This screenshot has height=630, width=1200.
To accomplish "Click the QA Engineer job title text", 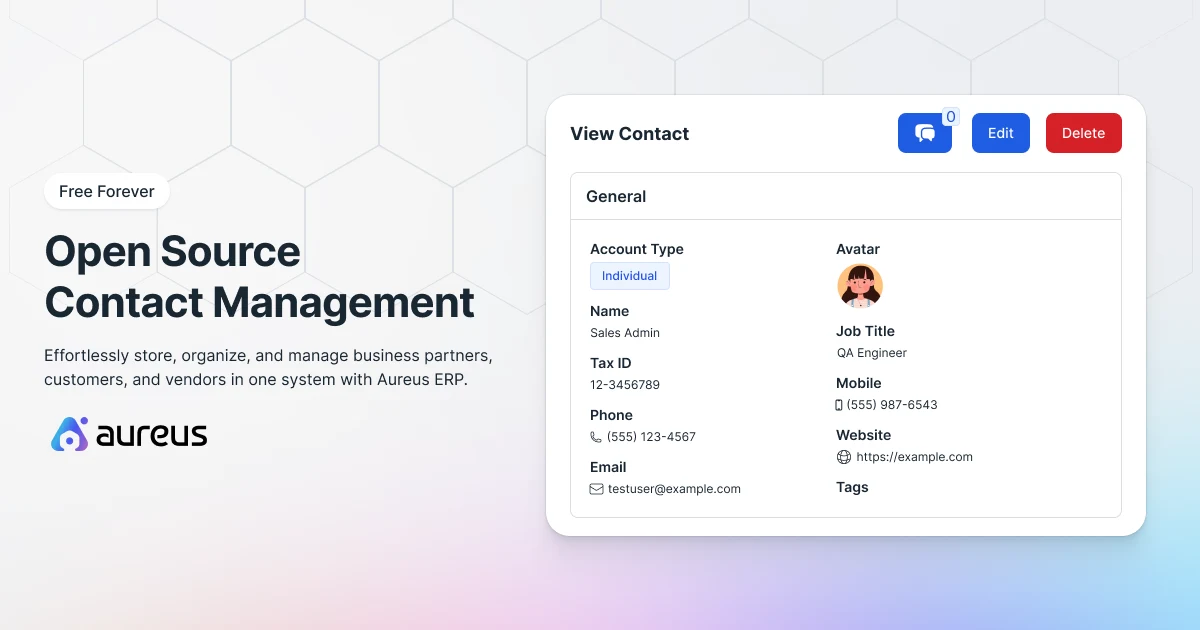I will tap(871, 352).
